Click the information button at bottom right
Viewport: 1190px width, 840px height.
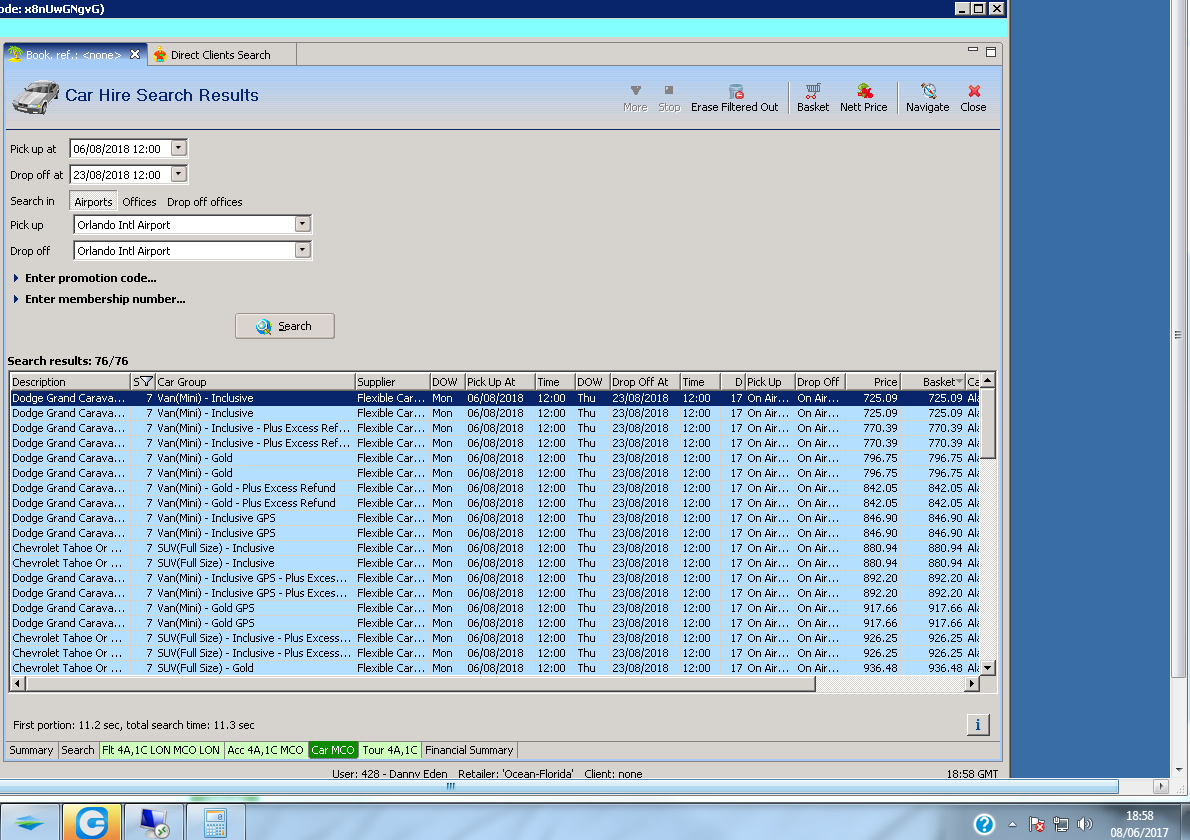pyautogui.click(x=978, y=725)
